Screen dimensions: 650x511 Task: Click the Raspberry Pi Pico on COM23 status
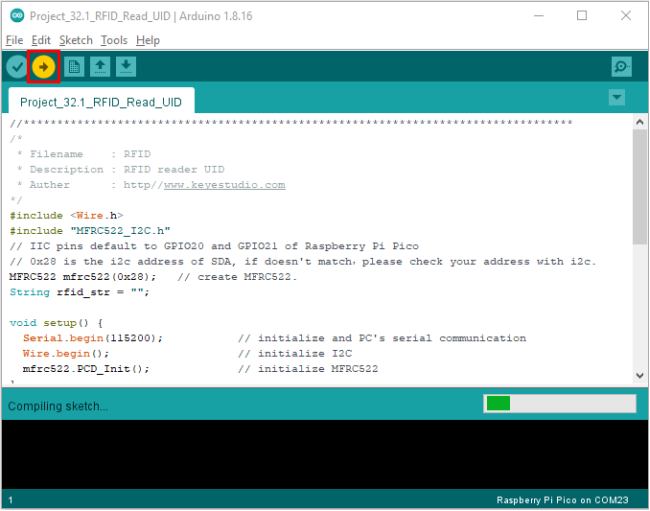(x=562, y=500)
